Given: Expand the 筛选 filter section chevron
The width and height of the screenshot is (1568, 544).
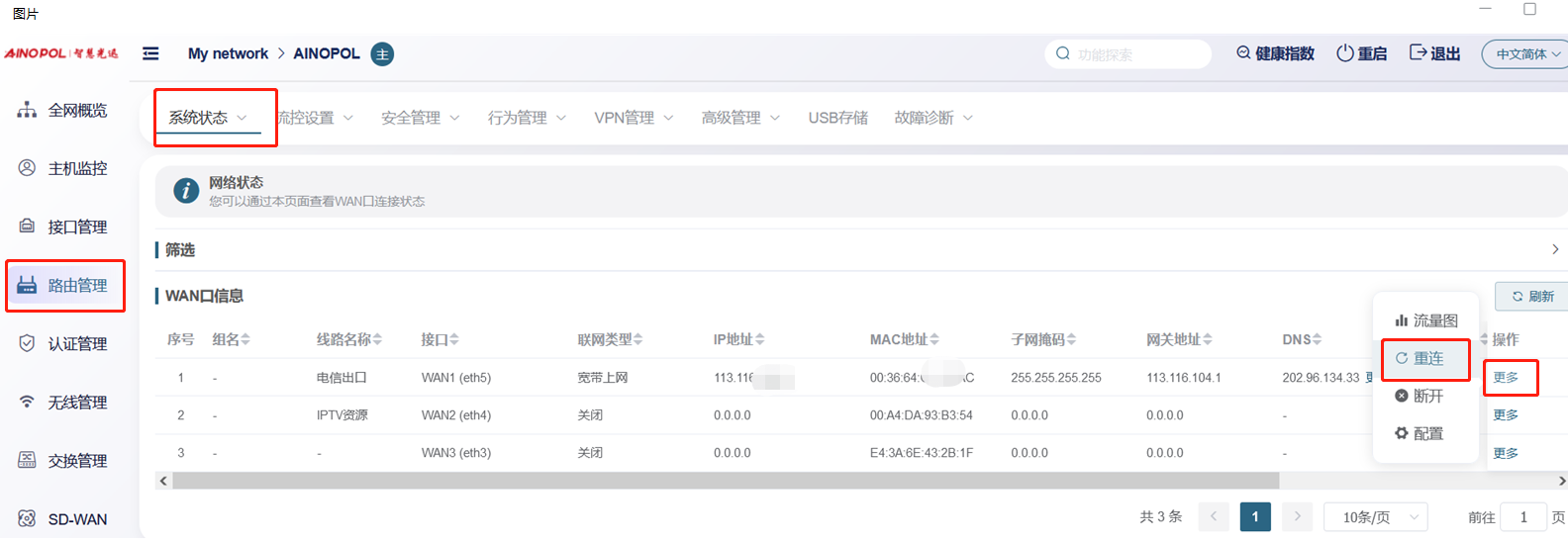Looking at the screenshot, I should click(1554, 249).
